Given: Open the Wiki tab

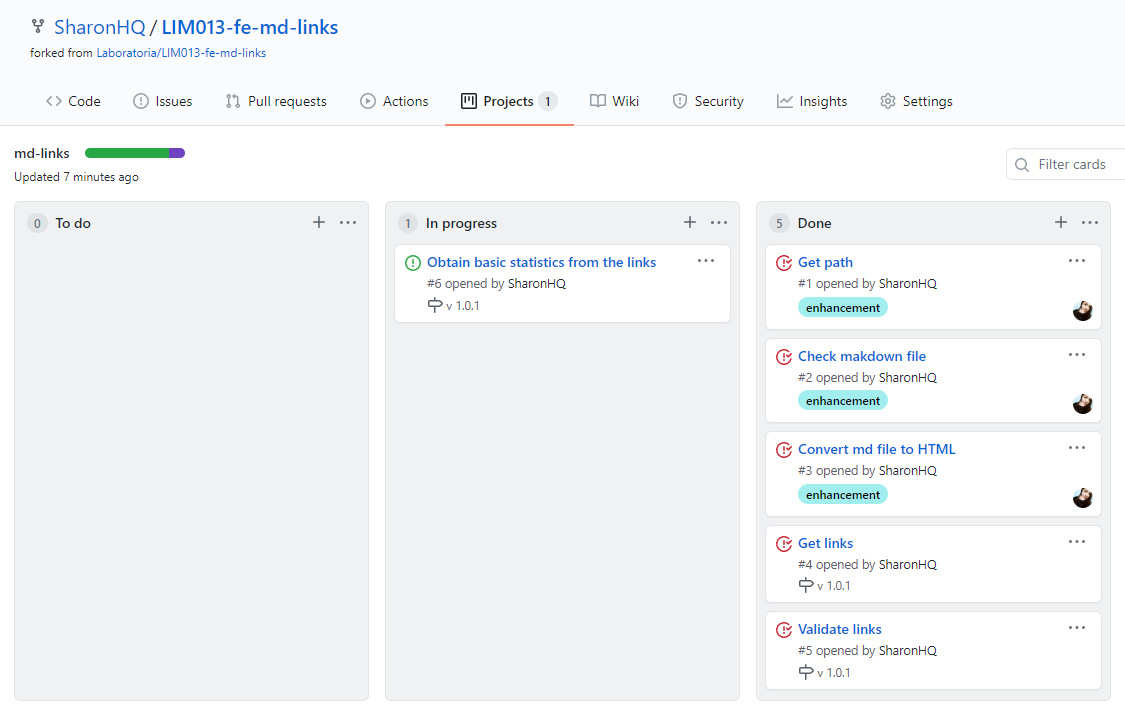Looking at the screenshot, I should tap(614, 101).
